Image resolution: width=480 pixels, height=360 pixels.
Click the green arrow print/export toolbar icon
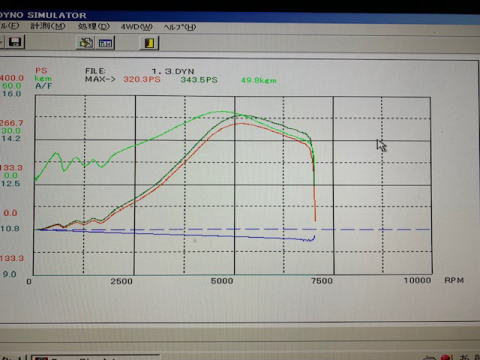pos(86,43)
